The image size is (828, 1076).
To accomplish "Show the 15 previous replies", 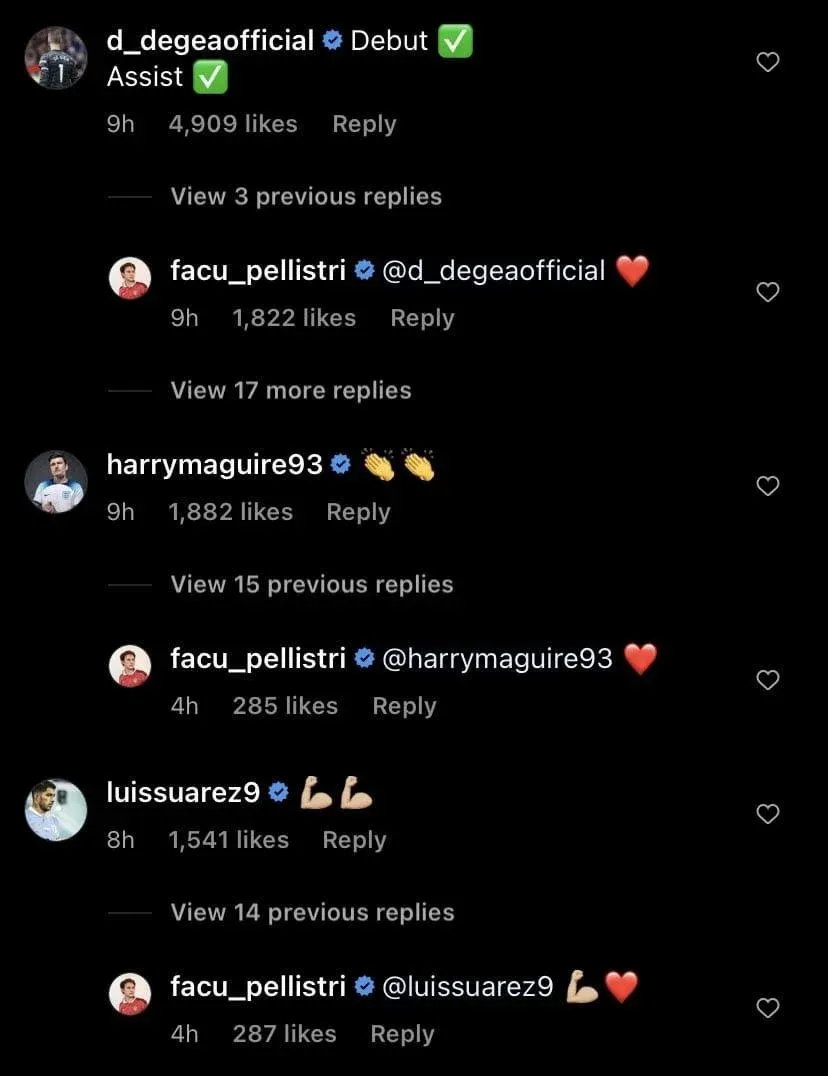I will click(312, 584).
